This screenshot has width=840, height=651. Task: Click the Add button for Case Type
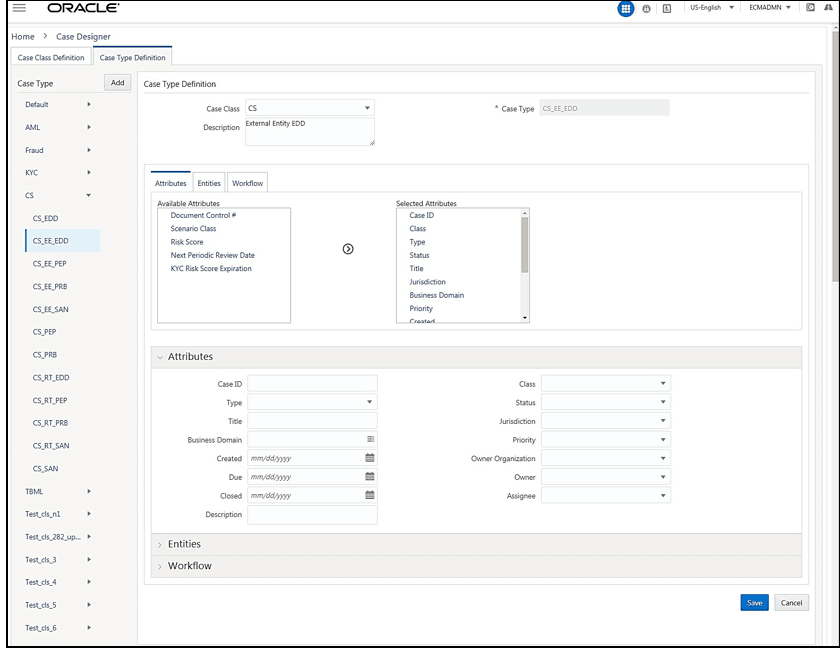click(x=117, y=83)
